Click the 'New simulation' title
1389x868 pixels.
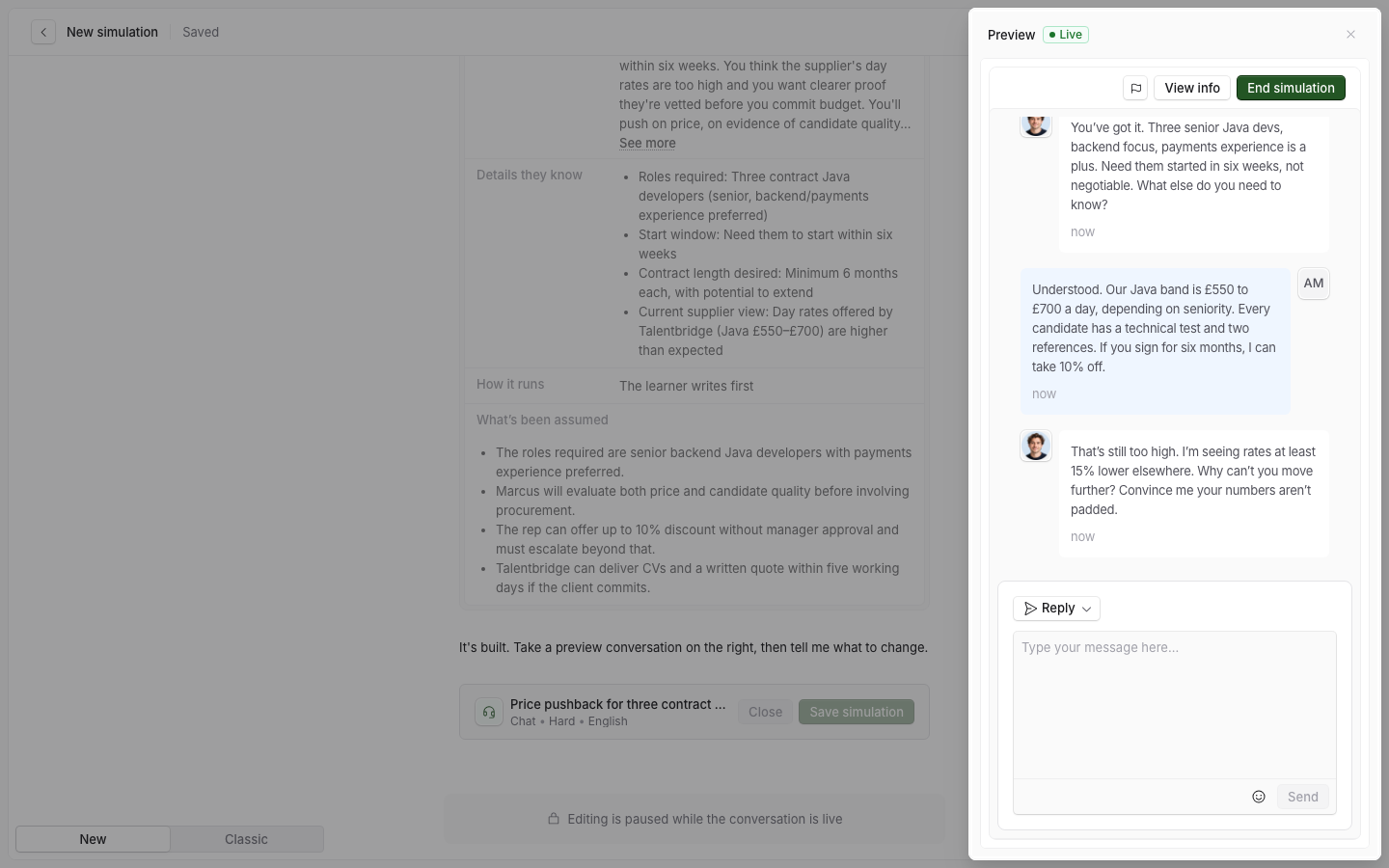click(x=112, y=32)
